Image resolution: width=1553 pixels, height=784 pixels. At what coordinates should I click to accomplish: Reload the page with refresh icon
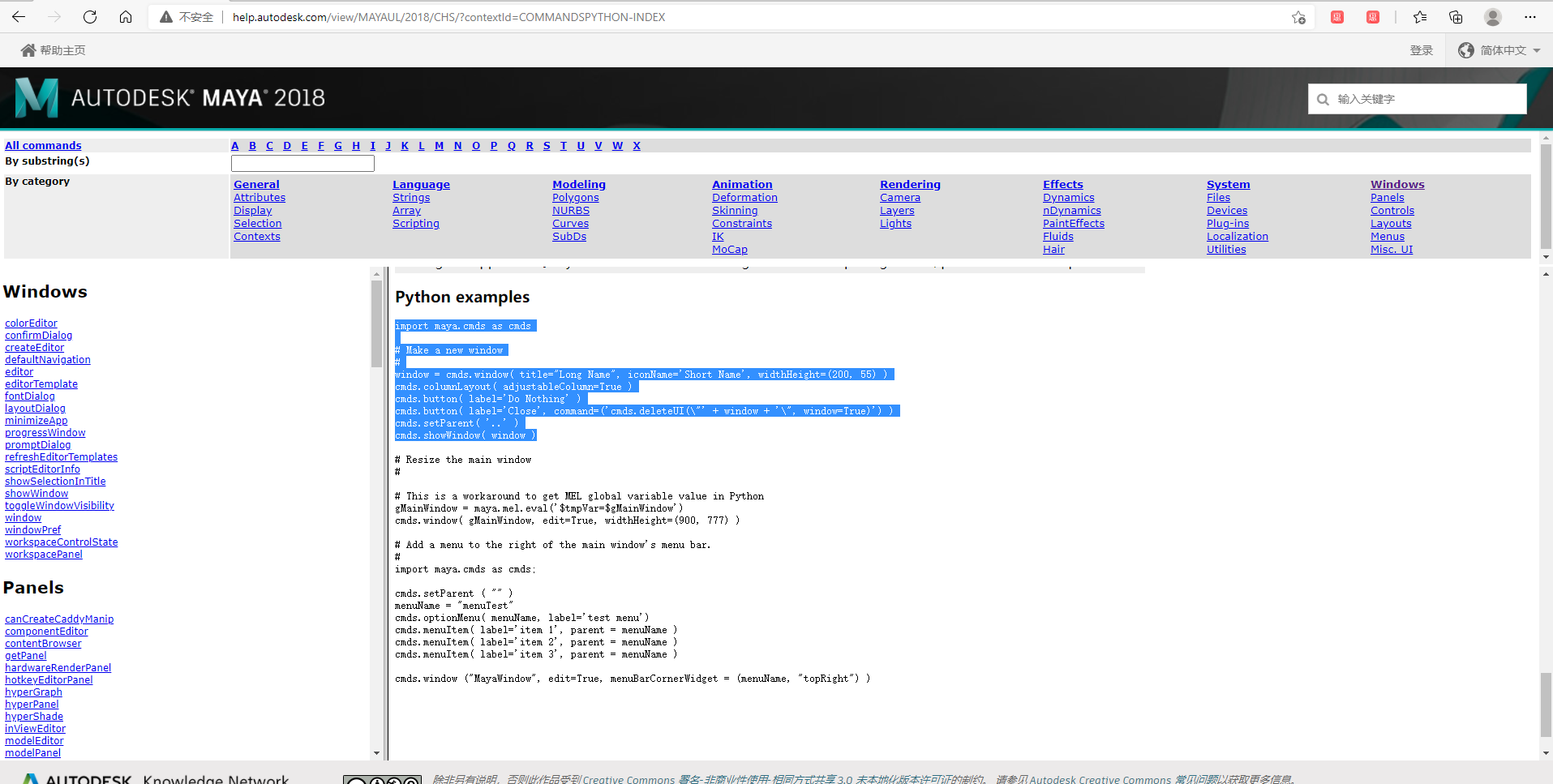coord(90,17)
